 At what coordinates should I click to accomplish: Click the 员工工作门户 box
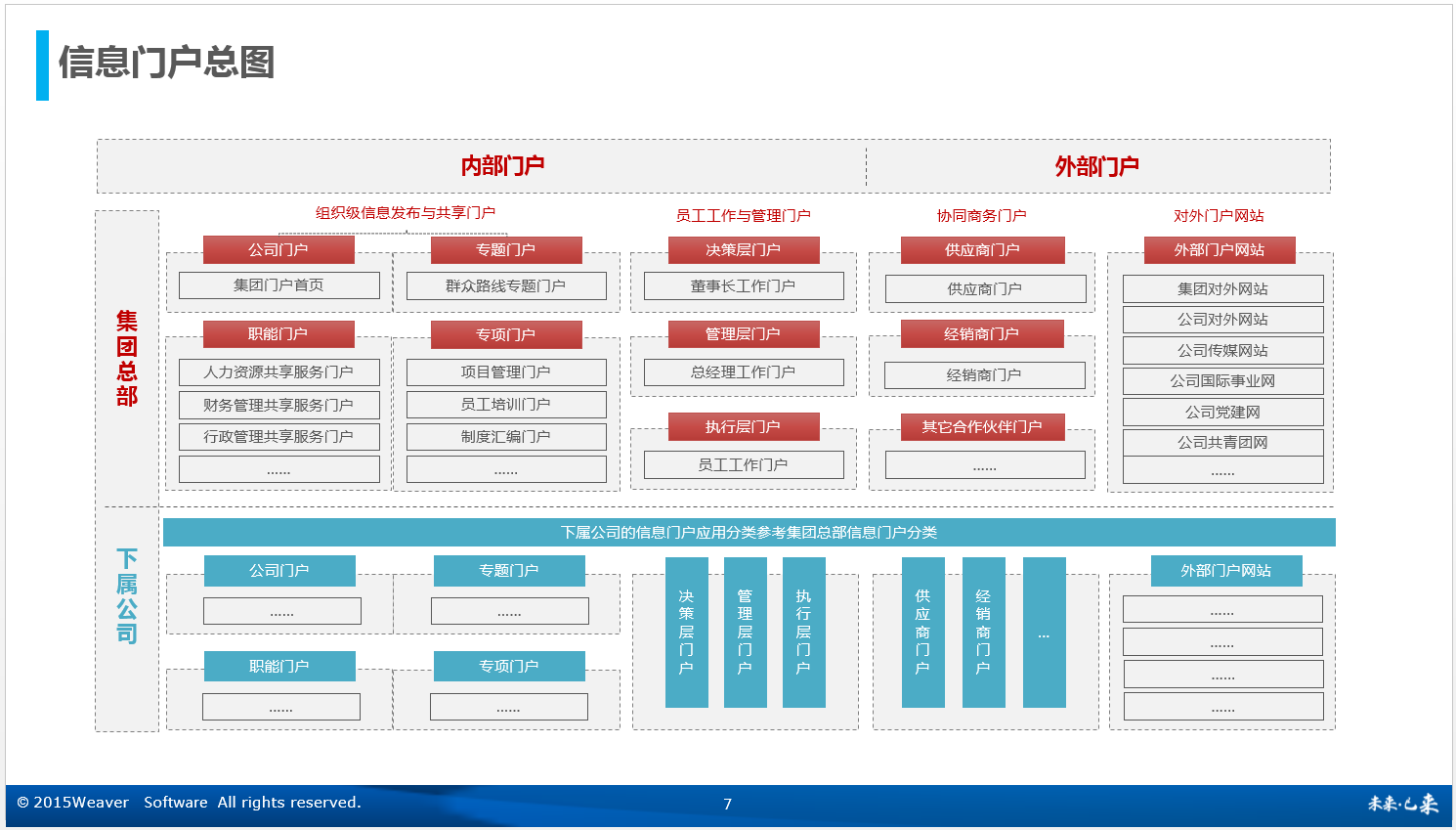tap(743, 465)
